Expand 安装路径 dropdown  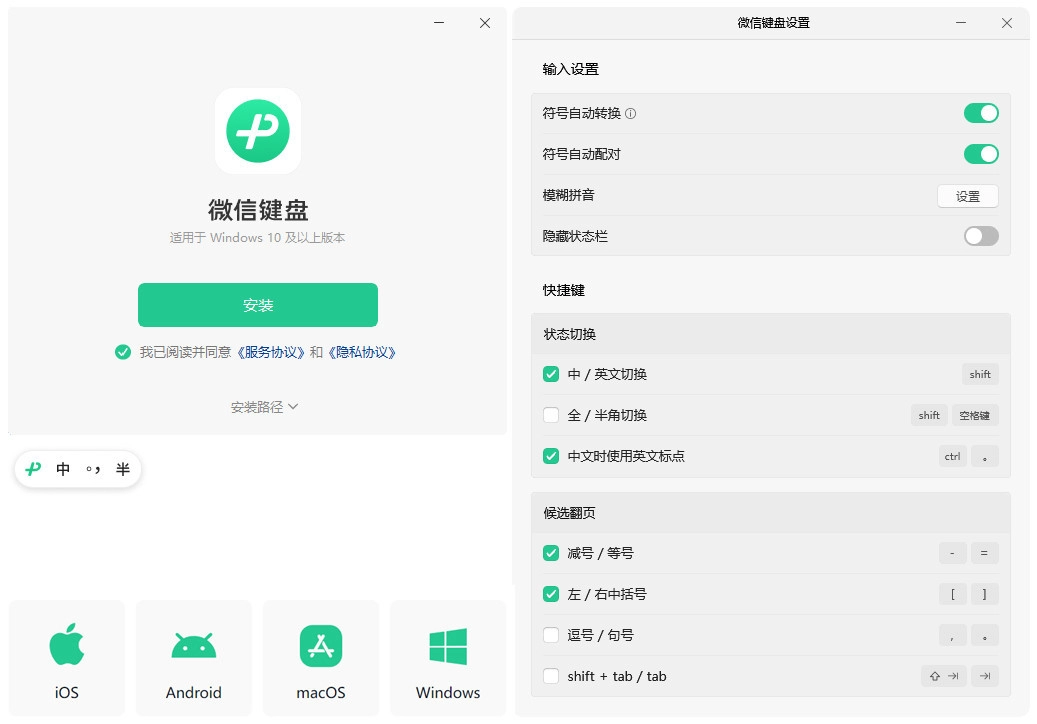pos(264,407)
